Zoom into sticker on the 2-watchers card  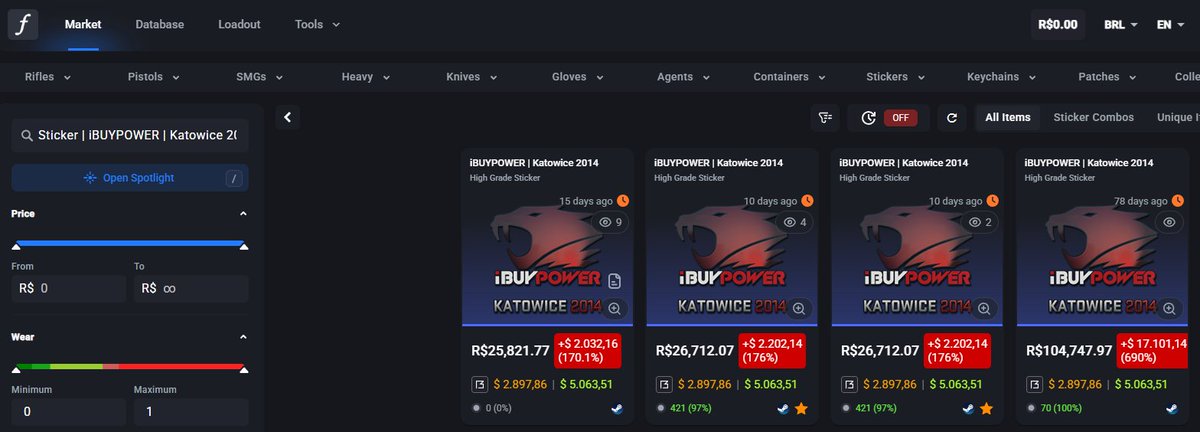coord(984,308)
